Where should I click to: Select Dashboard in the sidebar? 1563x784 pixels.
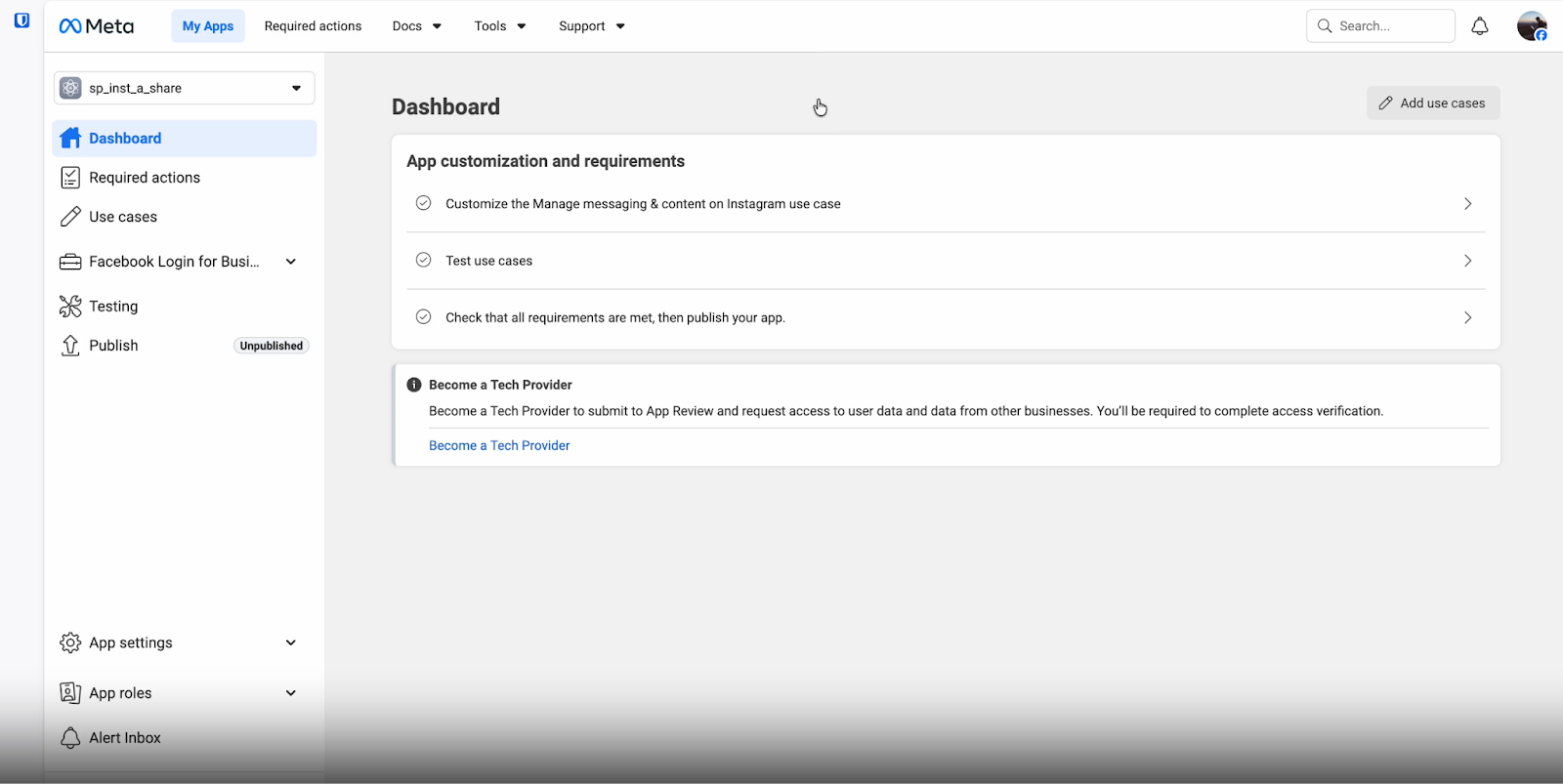[185, 139]
